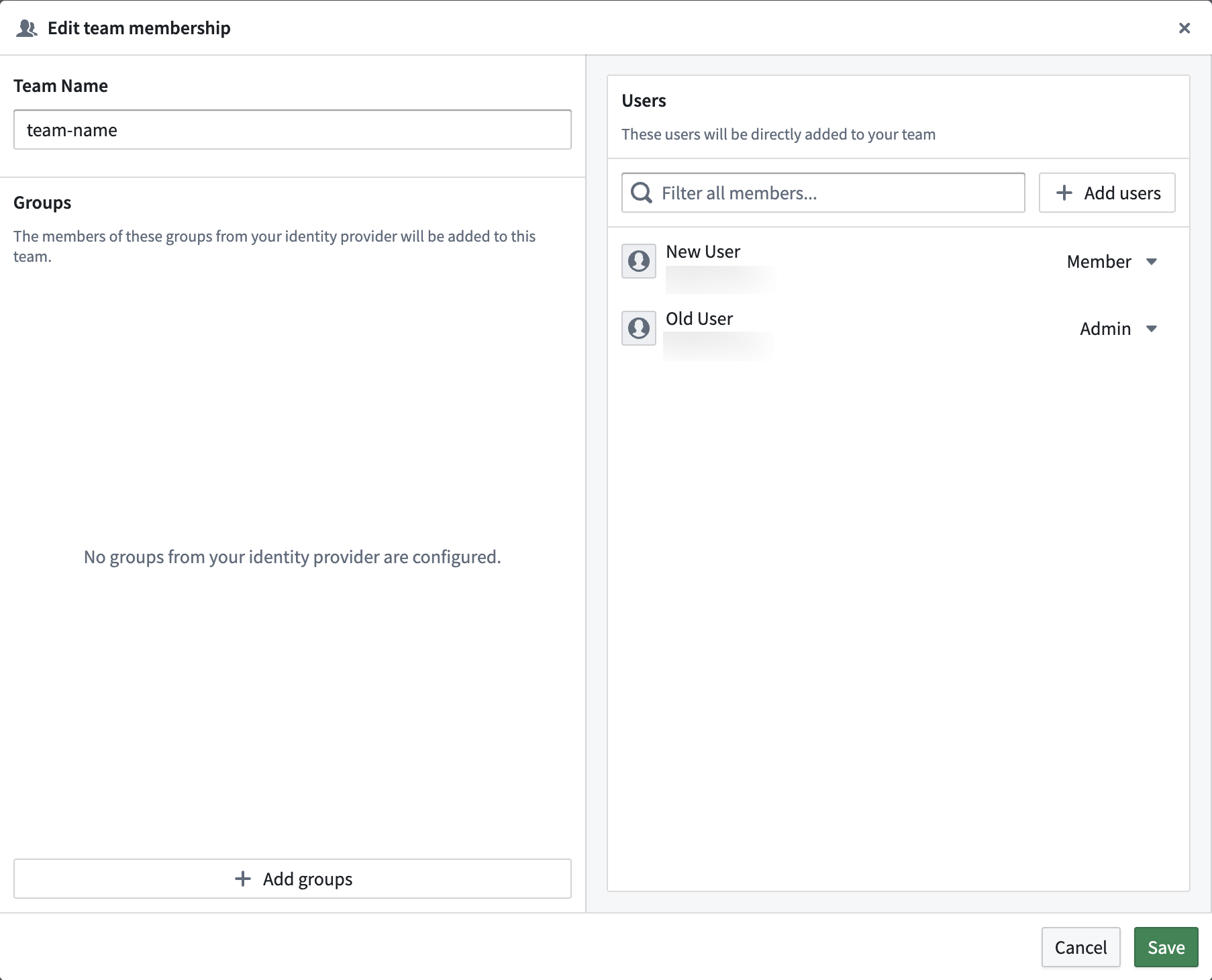Focus the Filter all members search field
The image size is (1212, 980).
pyautogui.click(x=823, y=193)
